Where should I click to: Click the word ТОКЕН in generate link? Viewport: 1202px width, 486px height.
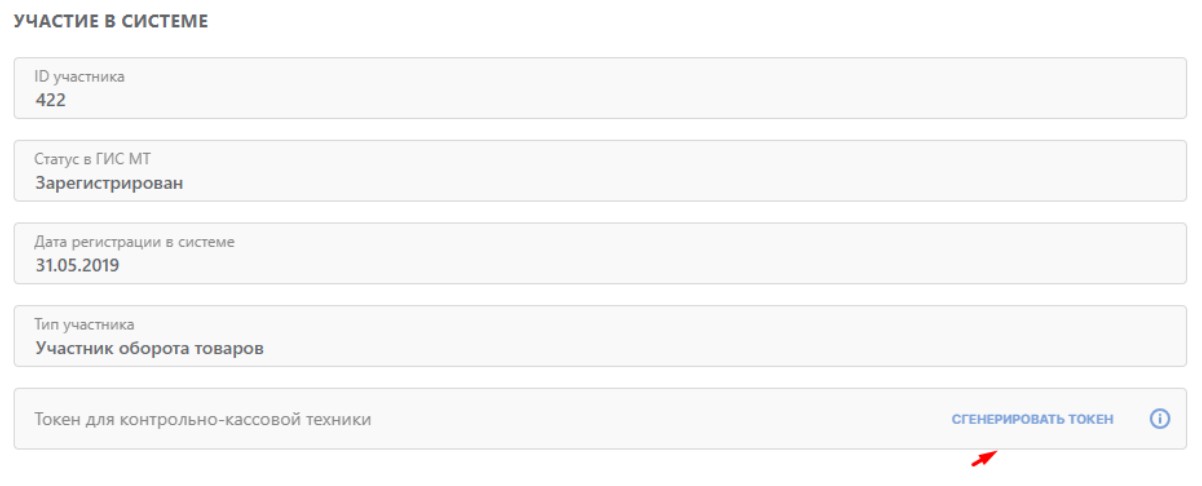tap(1090, 420)
